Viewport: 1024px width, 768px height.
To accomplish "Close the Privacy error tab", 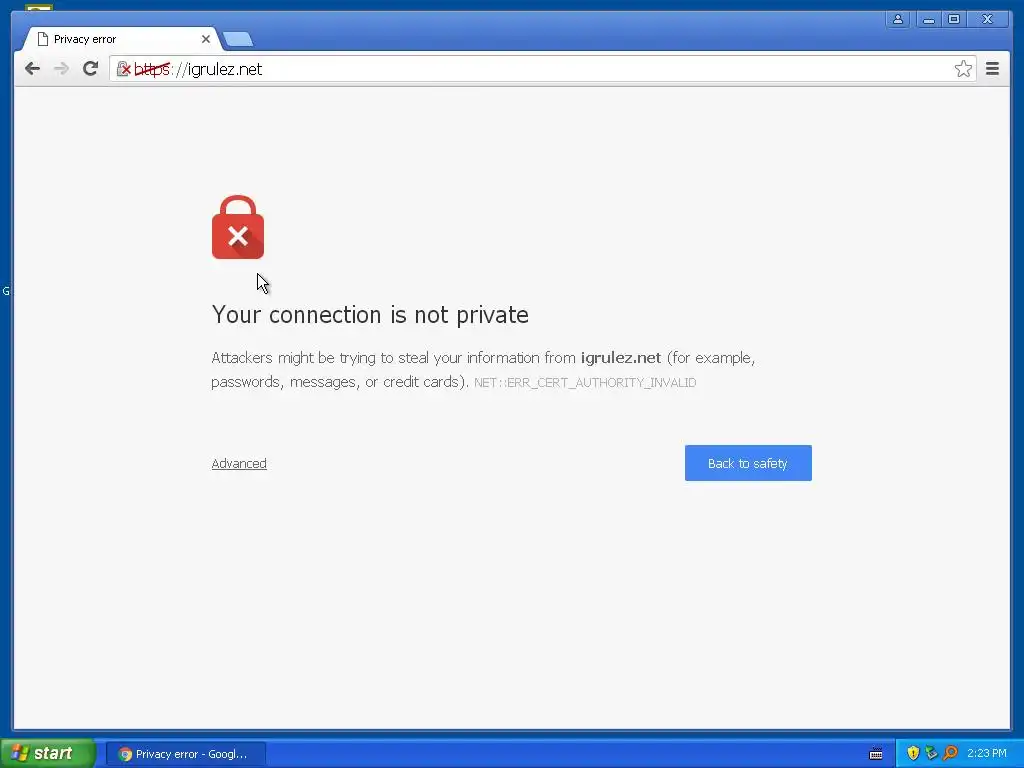I will pyautogui.click(x=206, y=39).
